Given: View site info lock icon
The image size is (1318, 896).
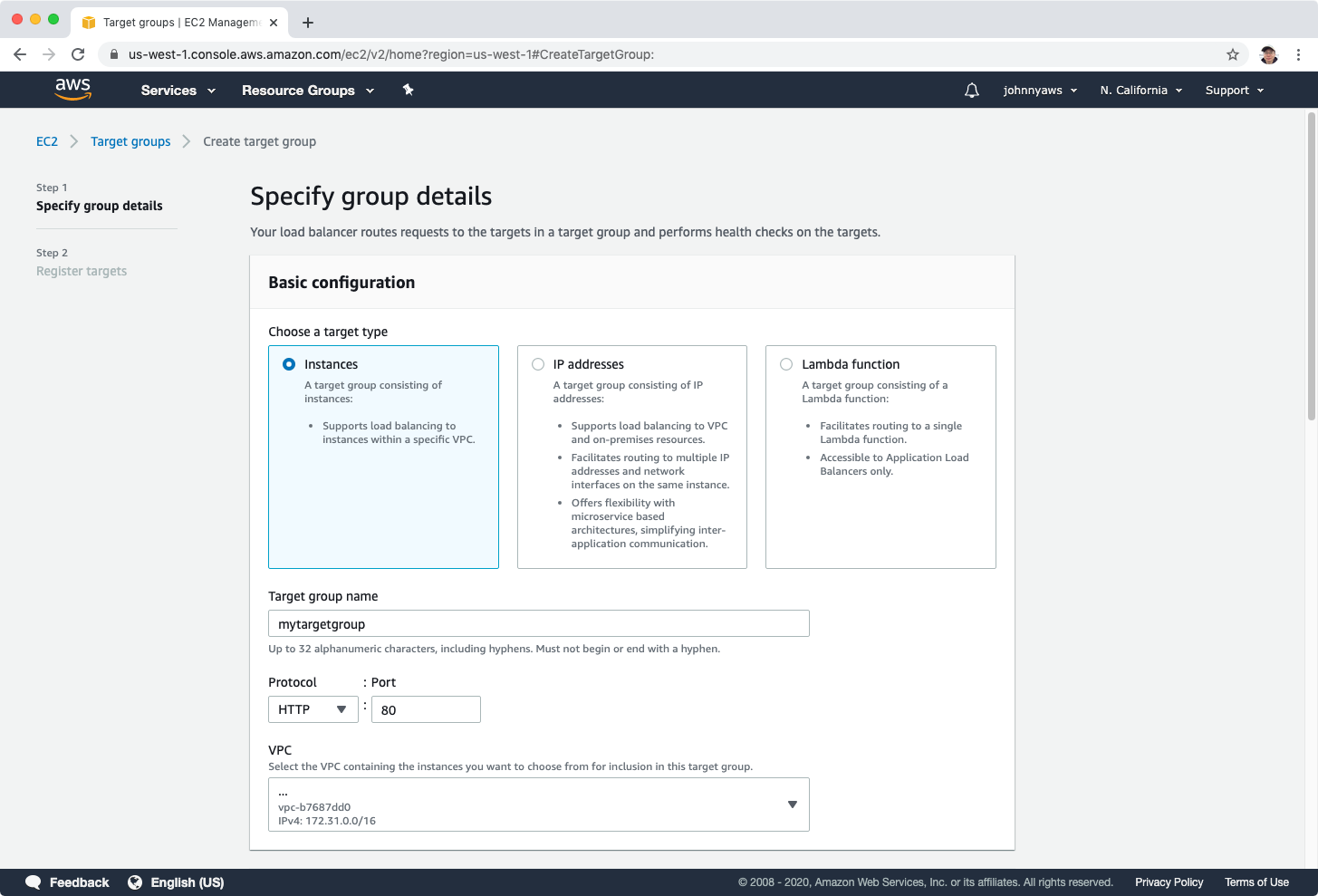Looking at the screenshot, I should coord(114,54).
